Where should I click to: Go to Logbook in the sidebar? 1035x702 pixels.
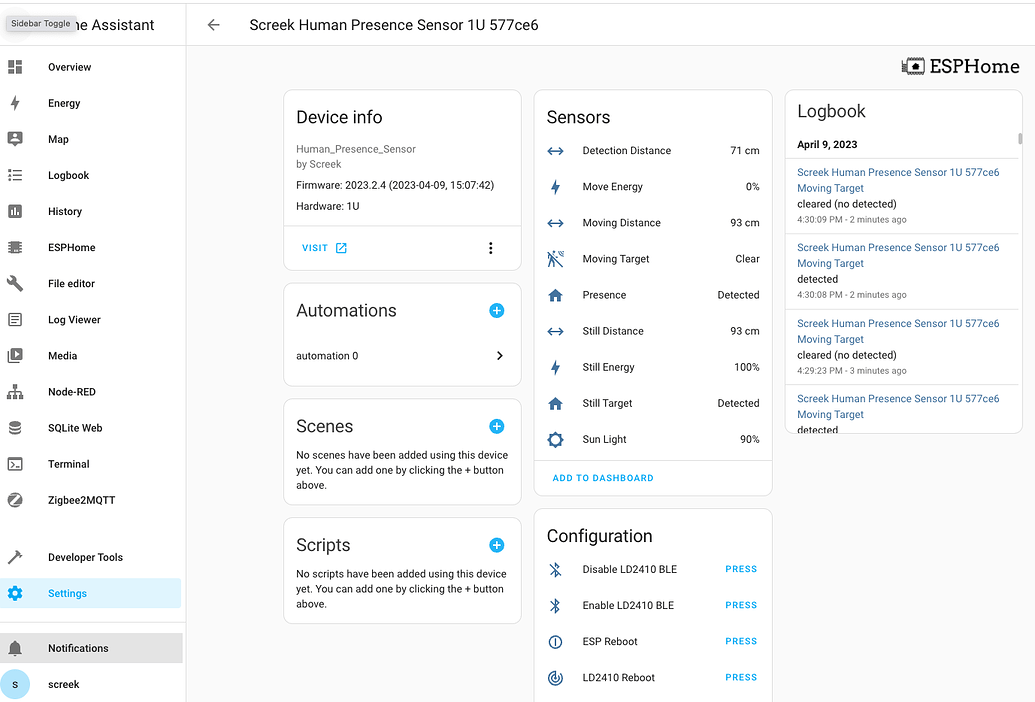[x=68, y=175]
